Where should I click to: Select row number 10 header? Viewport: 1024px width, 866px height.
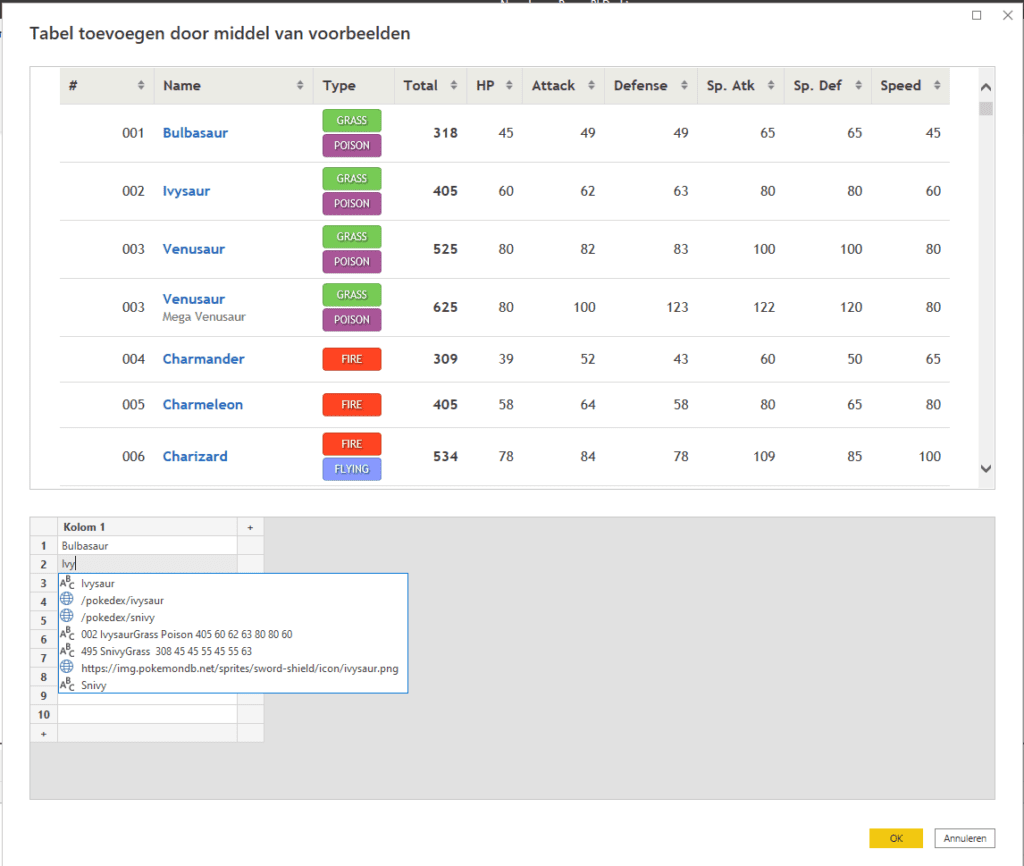click(x=44, y=714)
